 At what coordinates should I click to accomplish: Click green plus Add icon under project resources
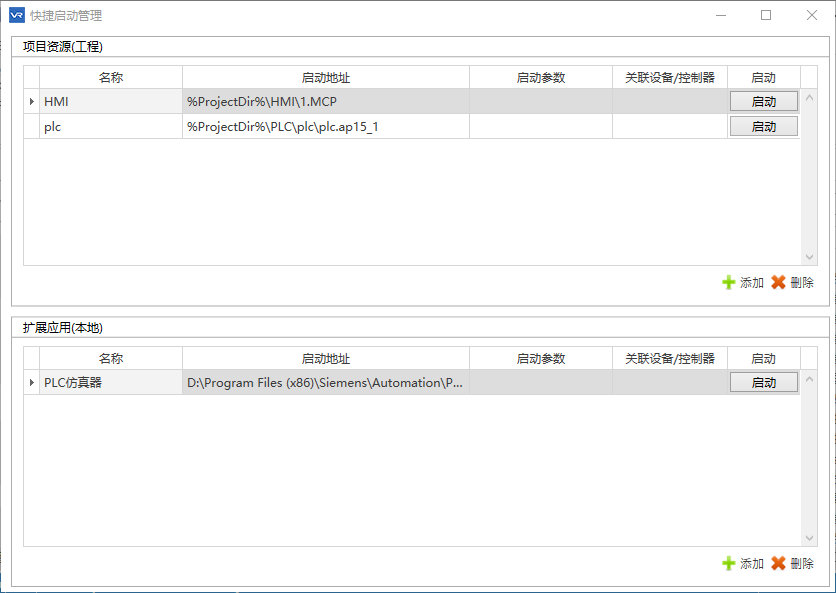tap(728, 282)
